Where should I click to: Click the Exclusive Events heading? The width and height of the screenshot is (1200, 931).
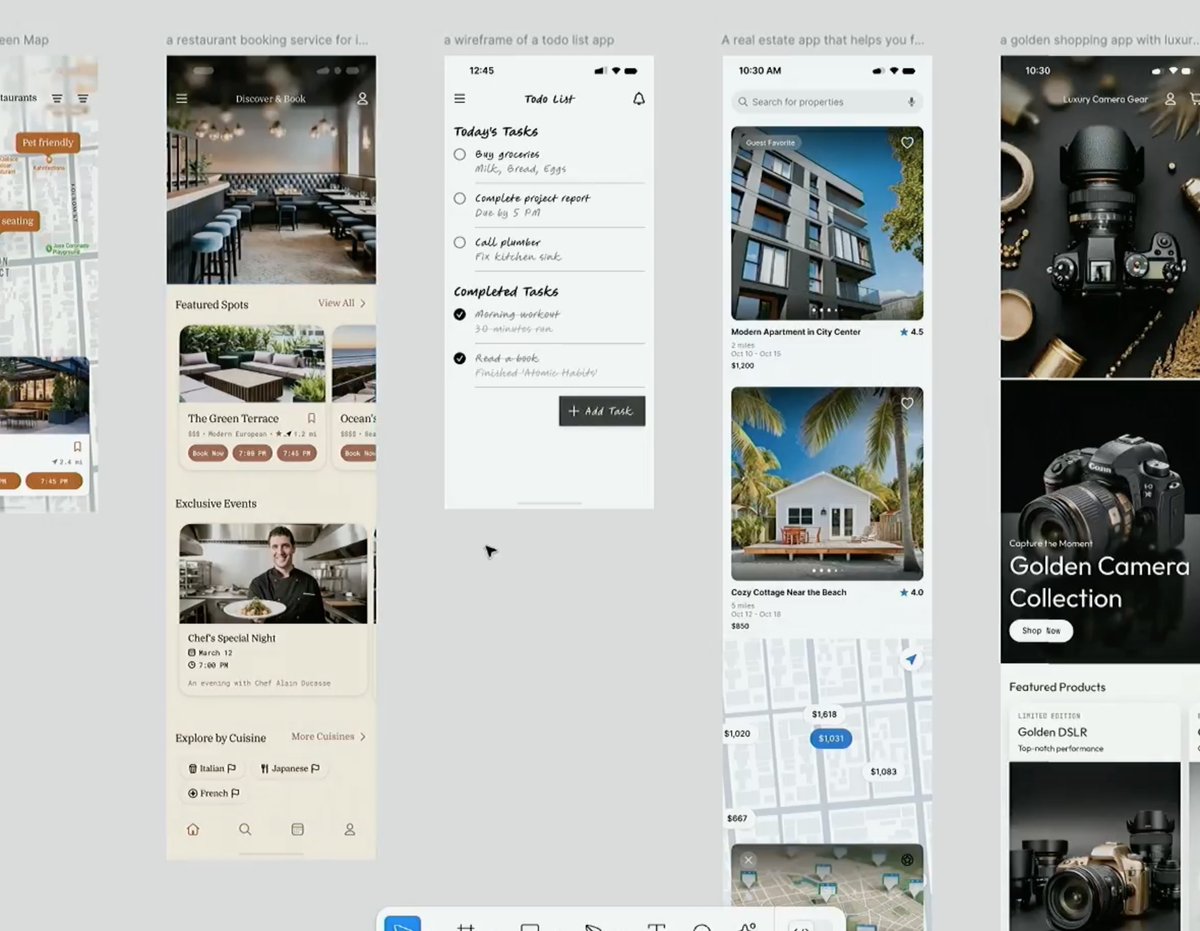click(x=216, y=503)
